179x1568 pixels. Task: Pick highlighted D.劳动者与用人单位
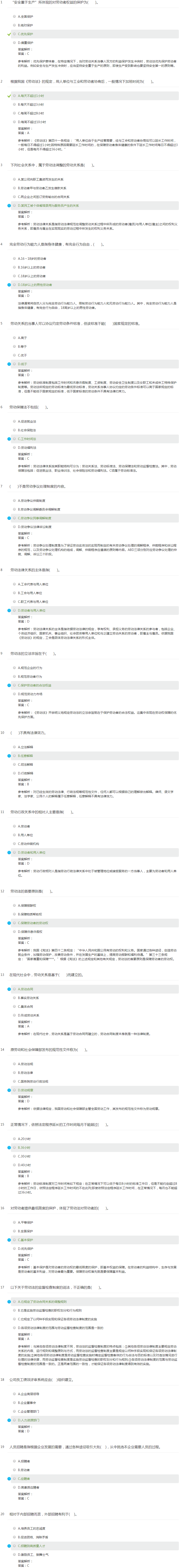tap(32, 610)
